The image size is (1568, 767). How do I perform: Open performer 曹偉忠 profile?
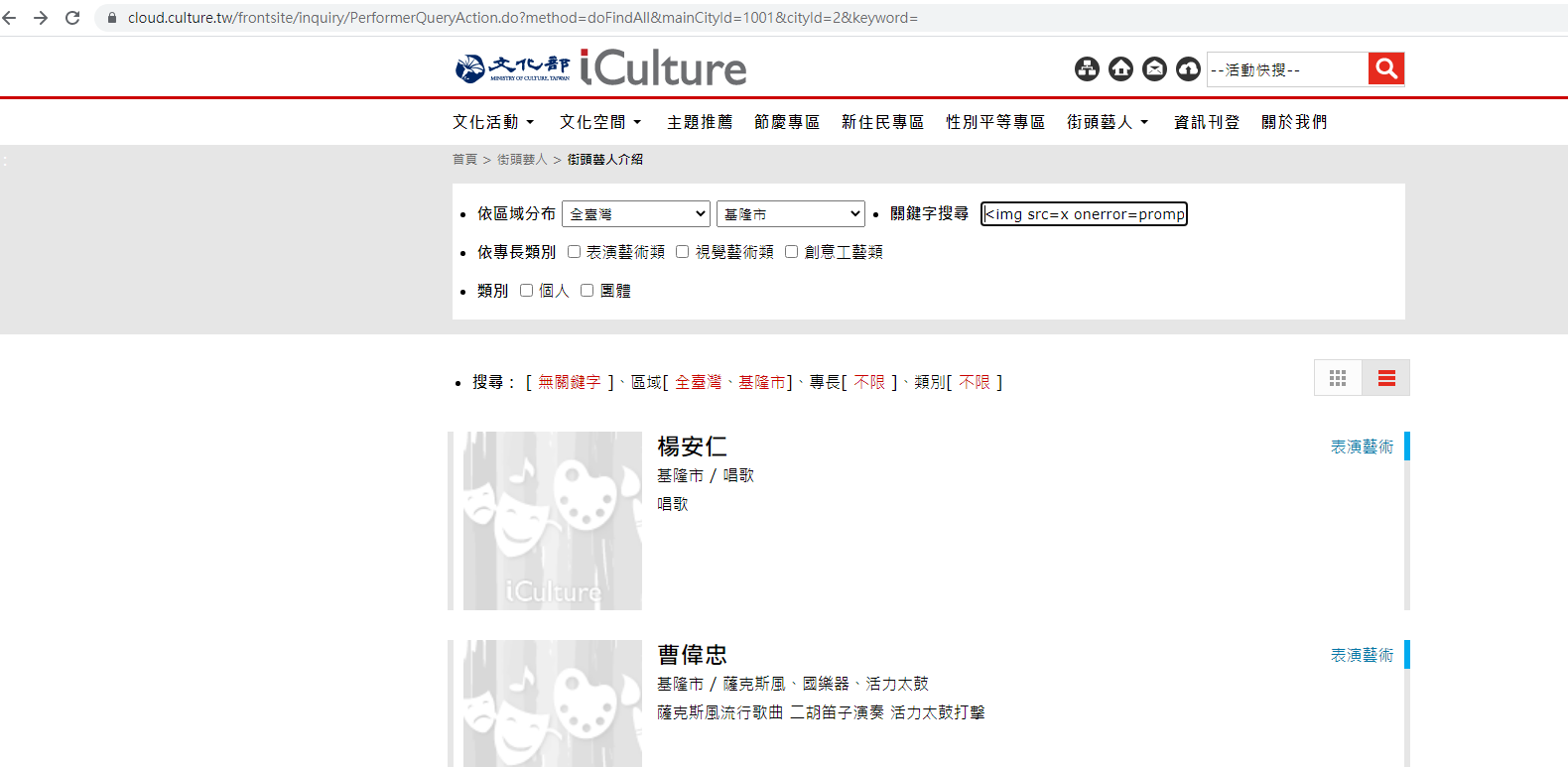(692, 655)
